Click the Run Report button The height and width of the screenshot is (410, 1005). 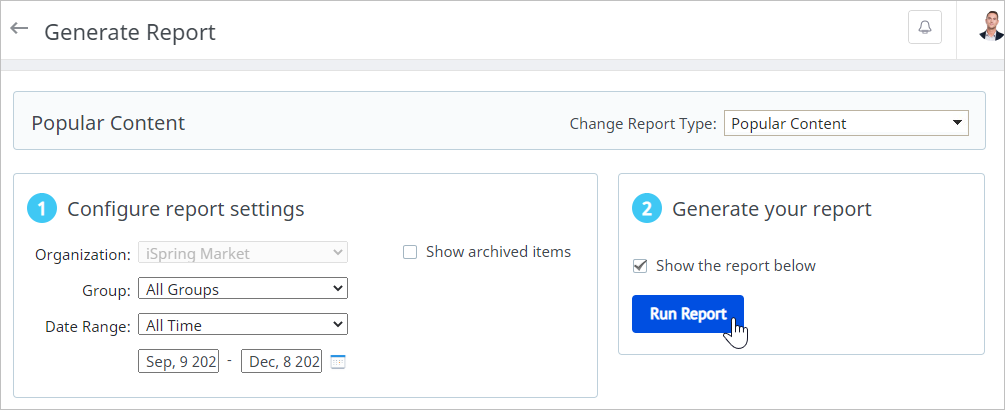[688, 314]
